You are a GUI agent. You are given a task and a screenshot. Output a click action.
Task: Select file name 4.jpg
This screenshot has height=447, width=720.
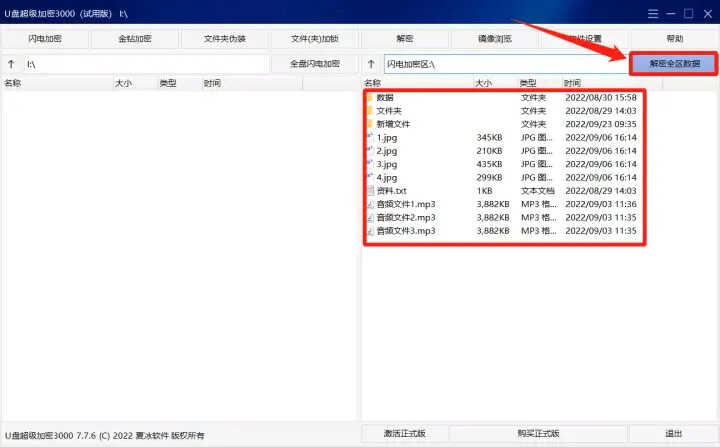coord(387,177)
